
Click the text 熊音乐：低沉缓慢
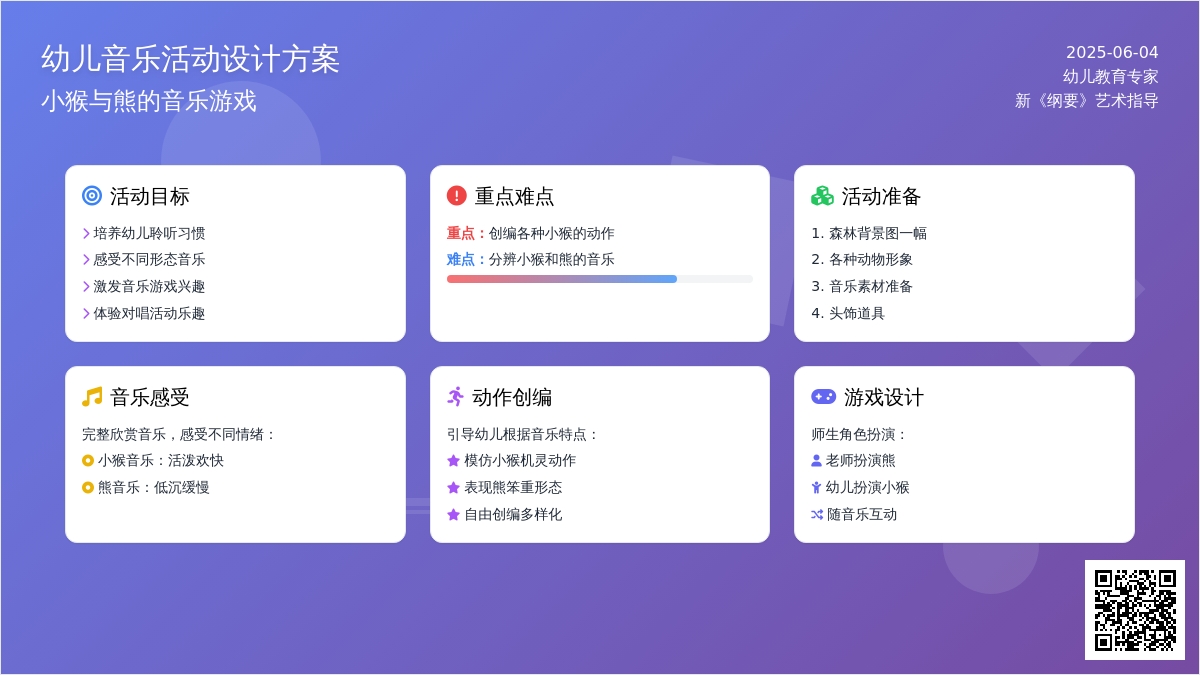tap(154, 488)
